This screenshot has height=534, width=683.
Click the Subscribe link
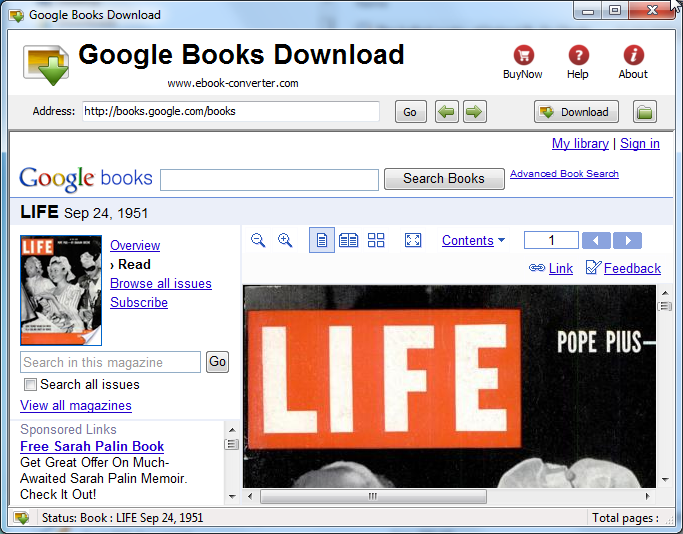coord(139,302)
